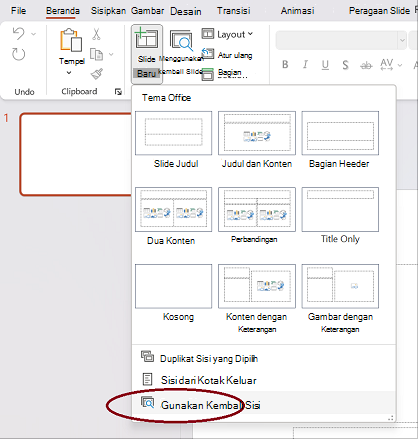Click the Copy icon
Screen dimensions: 418x439
97,54
